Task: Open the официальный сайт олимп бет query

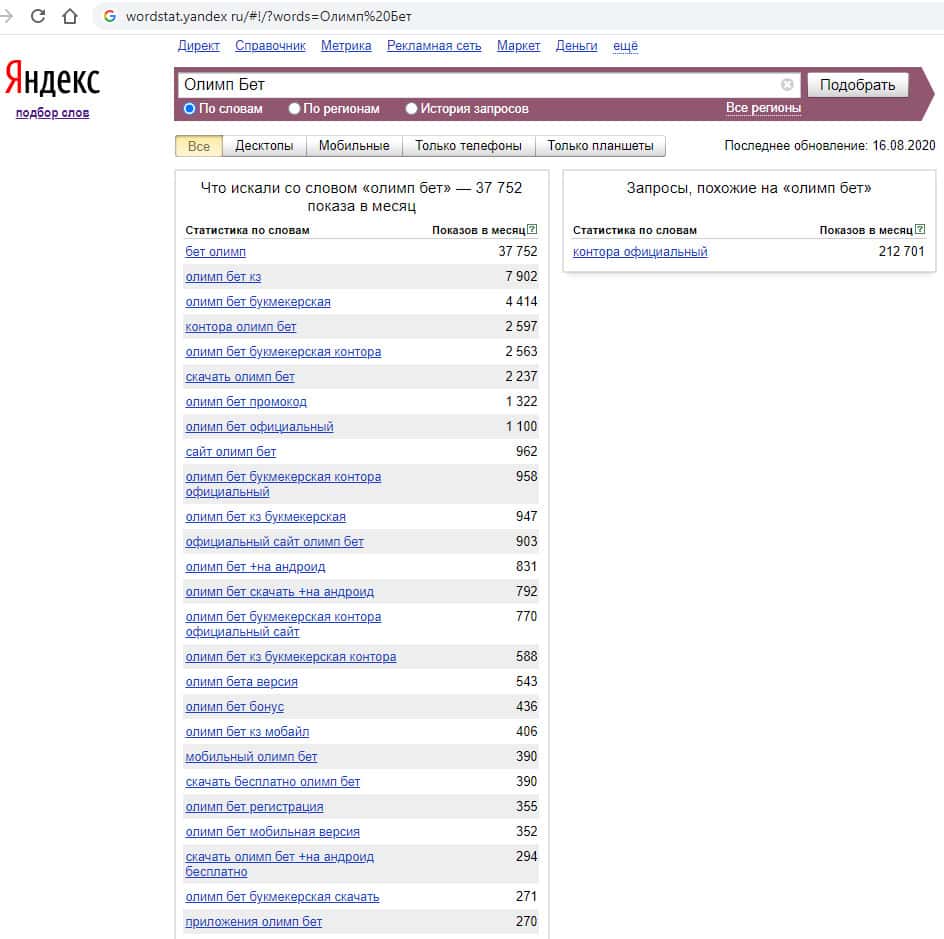Action: coord(275,542)
